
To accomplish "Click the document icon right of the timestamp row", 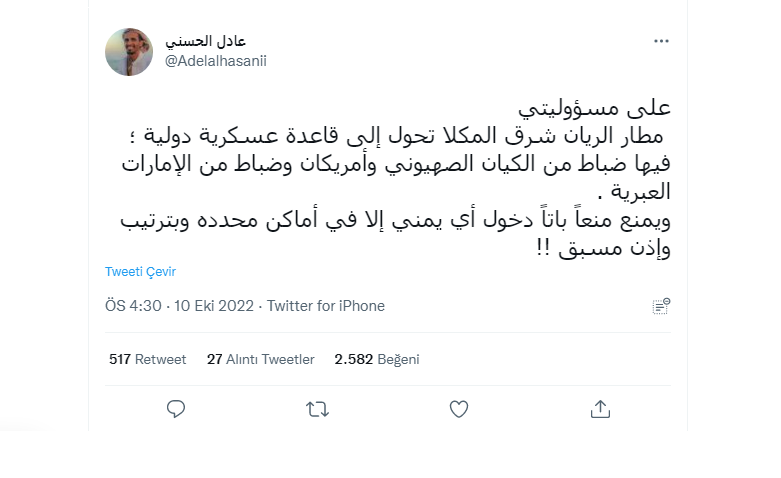I will click(660, 306).
